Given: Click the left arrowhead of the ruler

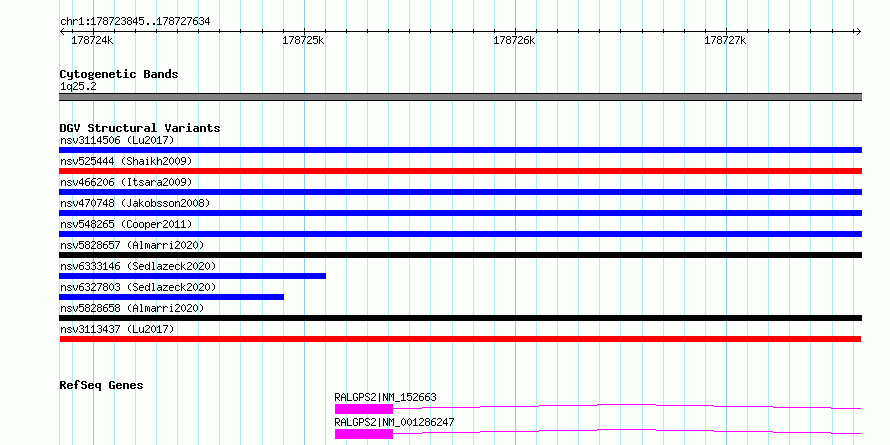Looking at the screenshot, I should click(x=62, y=32).
